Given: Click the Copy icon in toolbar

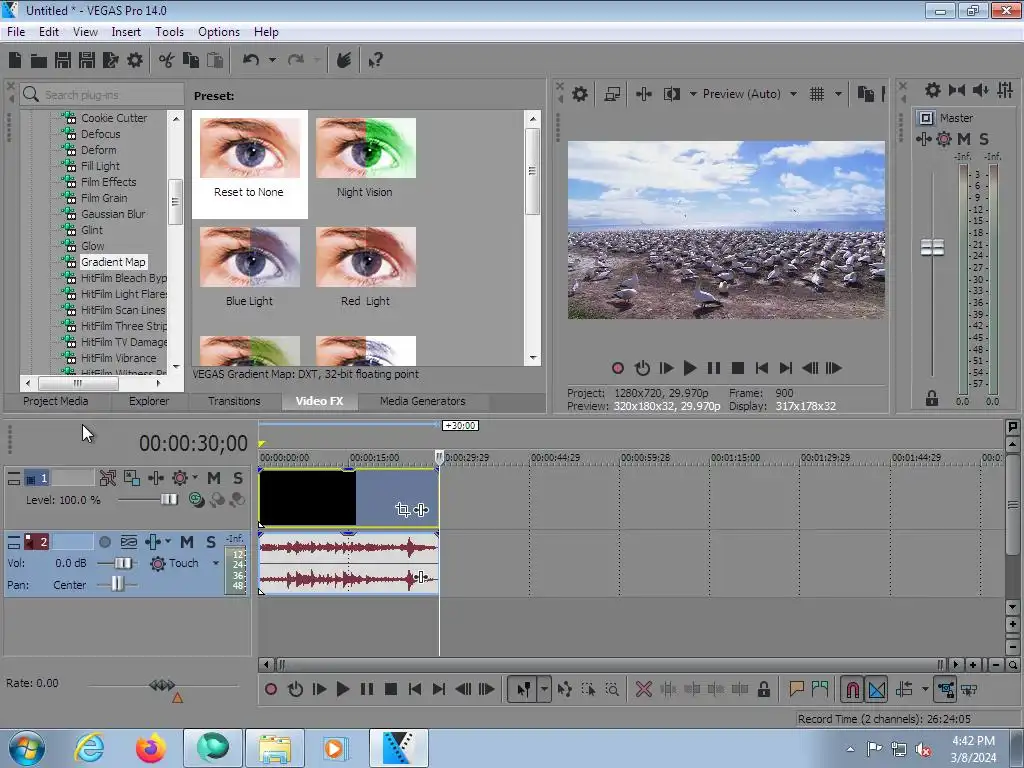Looking at the screenshot, I should (191, 60).
